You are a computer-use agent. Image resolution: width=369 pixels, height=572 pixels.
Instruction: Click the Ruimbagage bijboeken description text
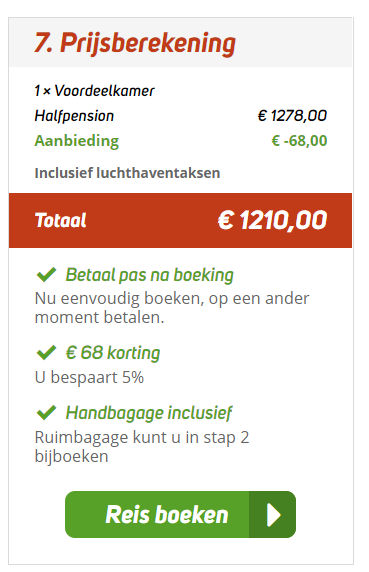pyautogui.click(x=142, y=447)
